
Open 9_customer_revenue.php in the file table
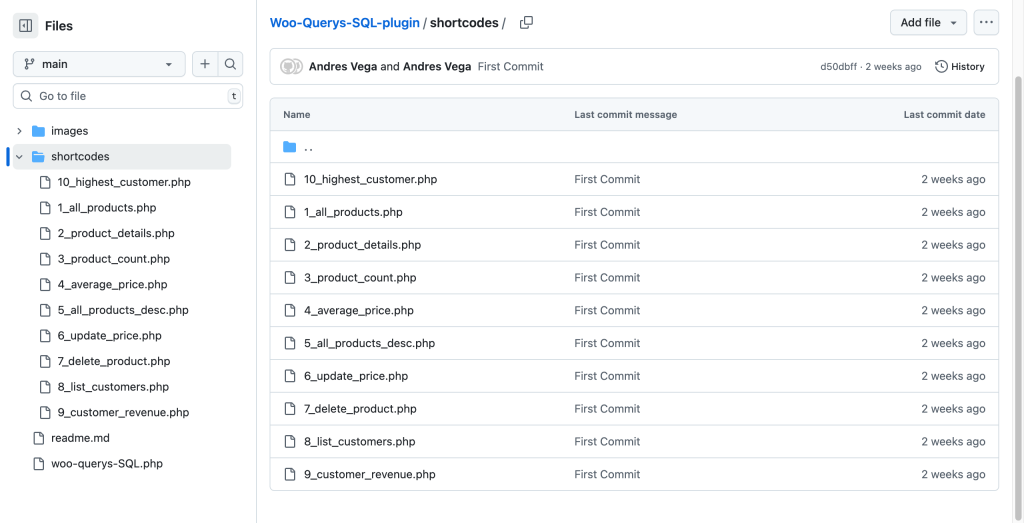point(370,474)
